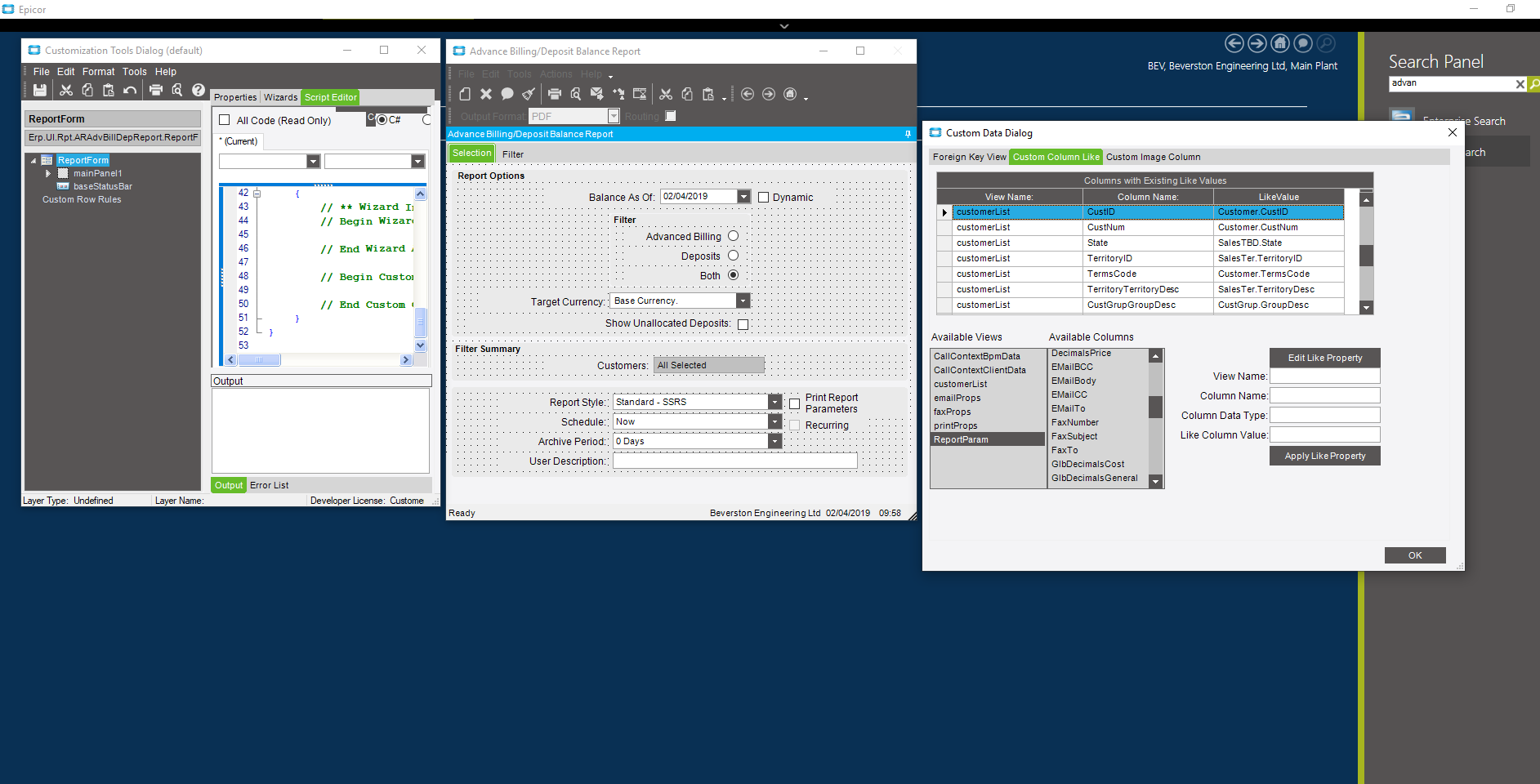
Task: Switch to Custom Image Column tab
Action: (1153, 157)
